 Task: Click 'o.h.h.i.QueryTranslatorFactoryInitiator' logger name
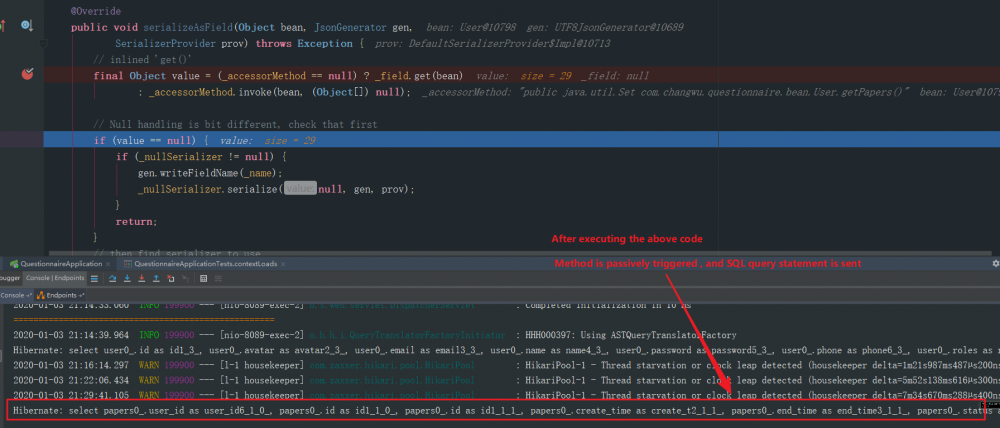407,335
